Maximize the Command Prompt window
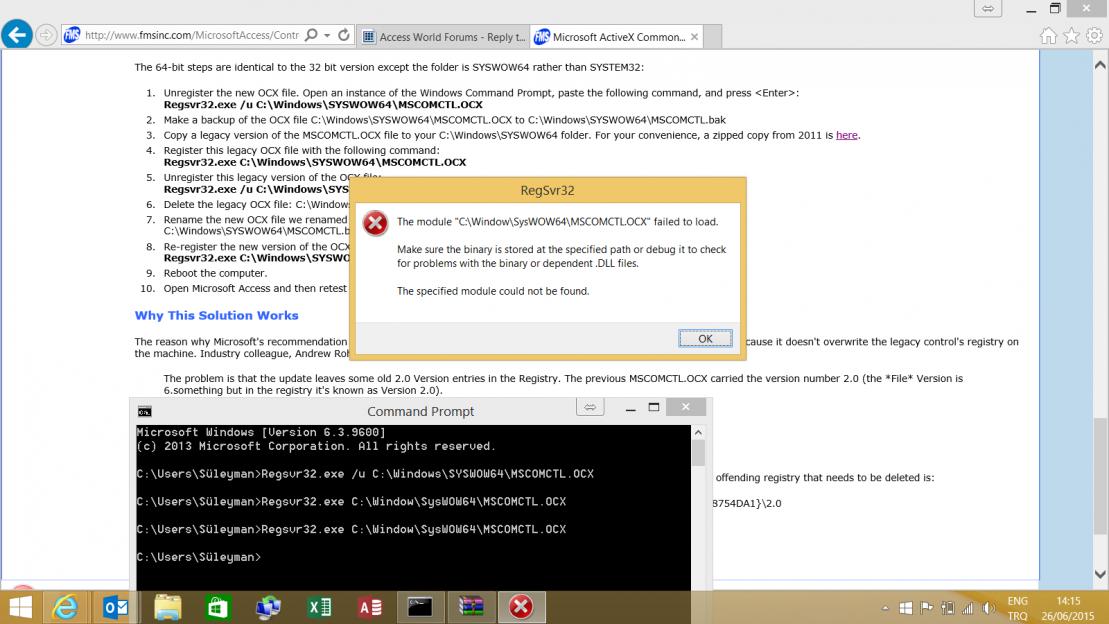 click(x=654, y=408)
